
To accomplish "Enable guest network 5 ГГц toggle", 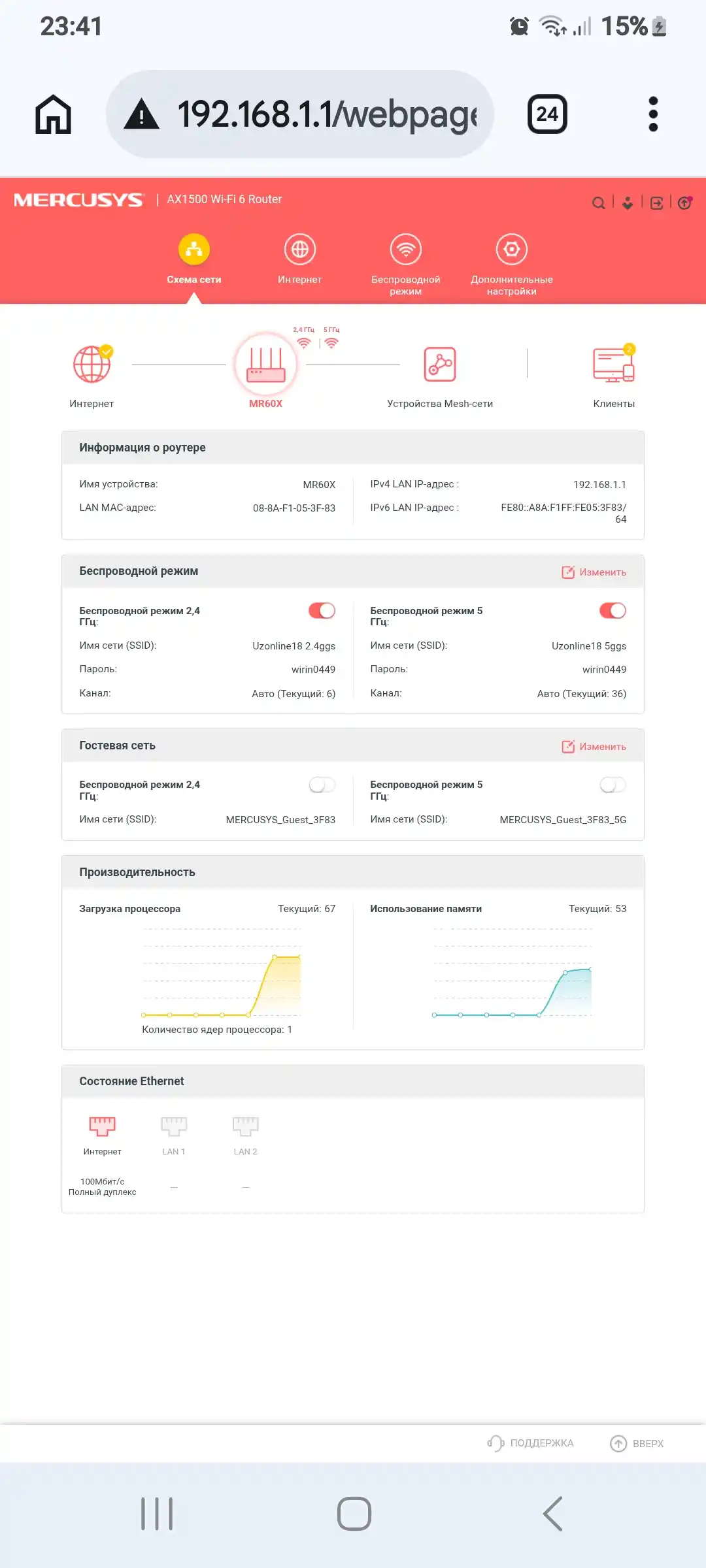I will pyautogui.click(x=613, y=785).
